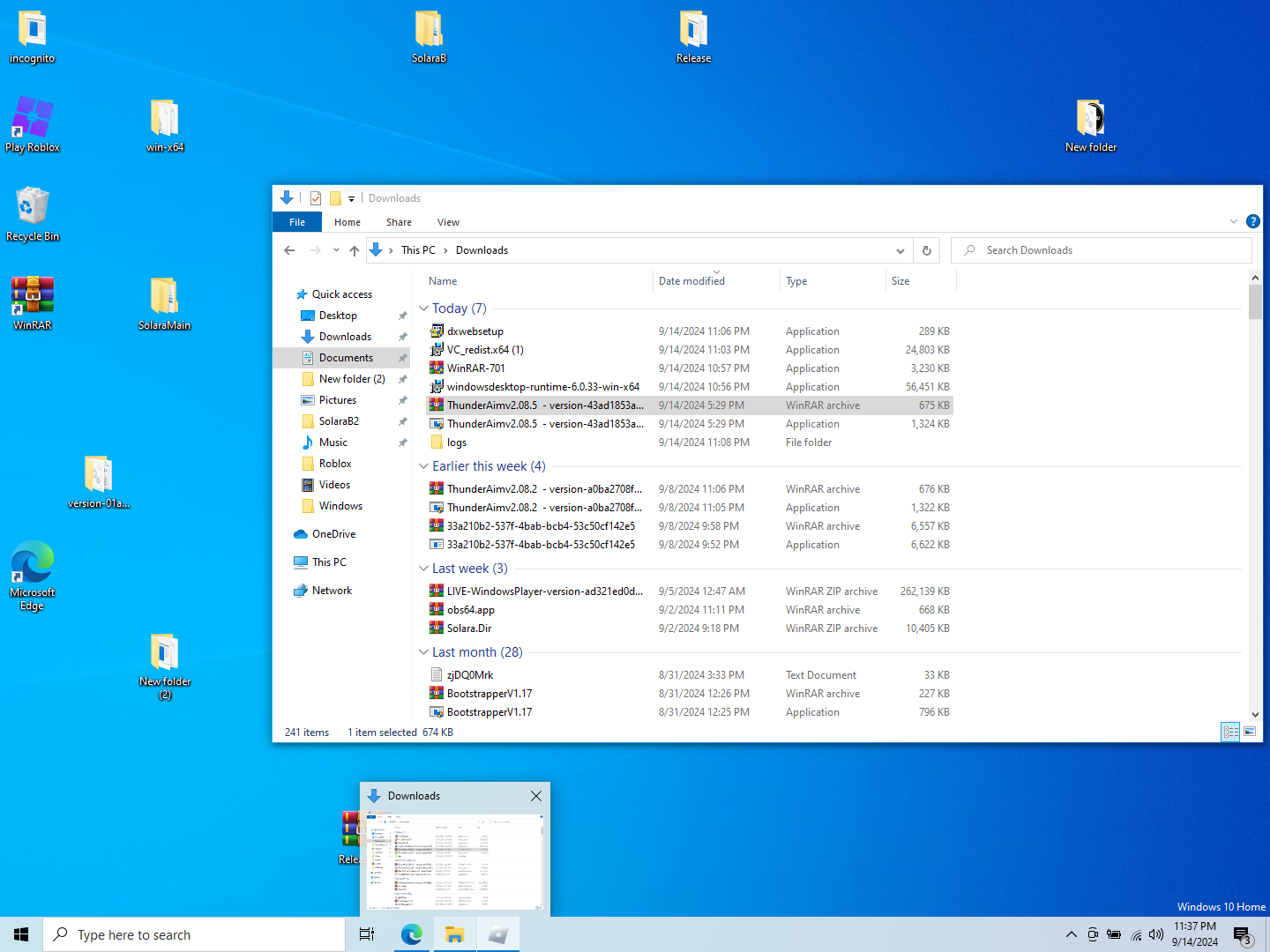Open the File menu
Image resolution: width=1270 pixels, height=952 pixels.
[297, 222]
